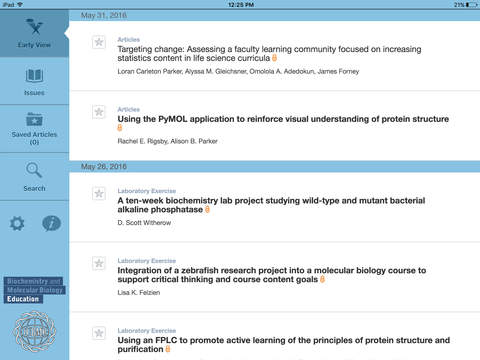Viewport: 480px width, 360px height.
Task: Open 'A ten-week biochemistry lab project' article
Action: pyautogui.click(x=271, y=205)
